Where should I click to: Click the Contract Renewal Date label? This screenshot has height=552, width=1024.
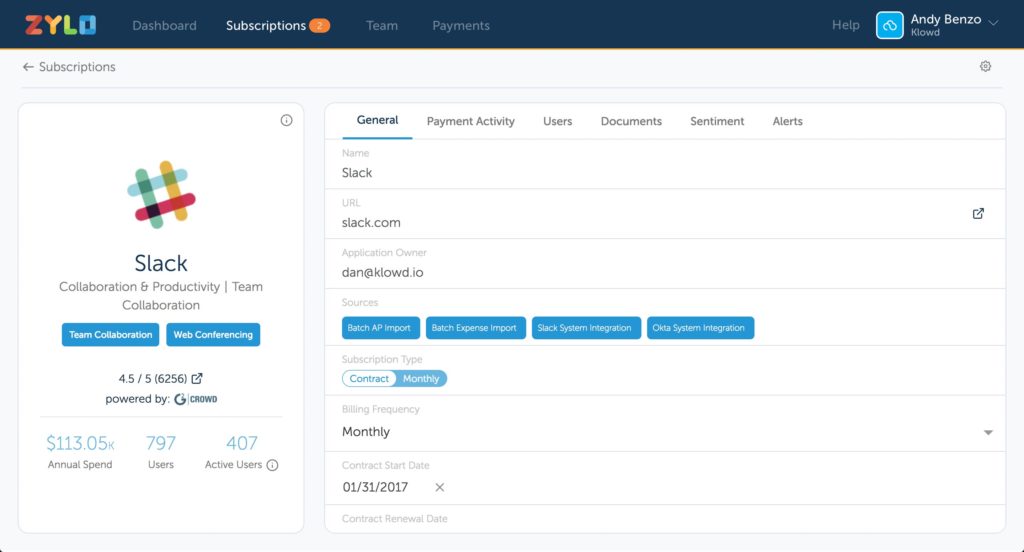click(394, 519)
